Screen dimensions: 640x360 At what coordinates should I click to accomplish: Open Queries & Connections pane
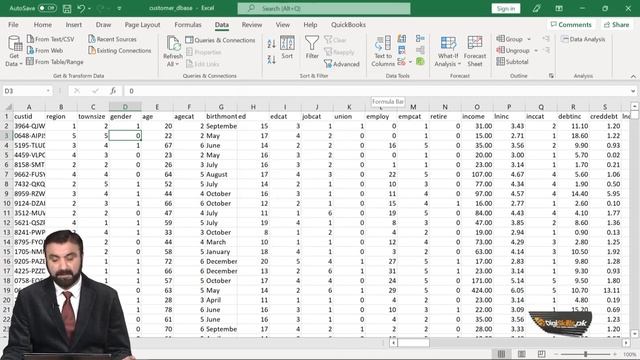click(x=220, y=40)
